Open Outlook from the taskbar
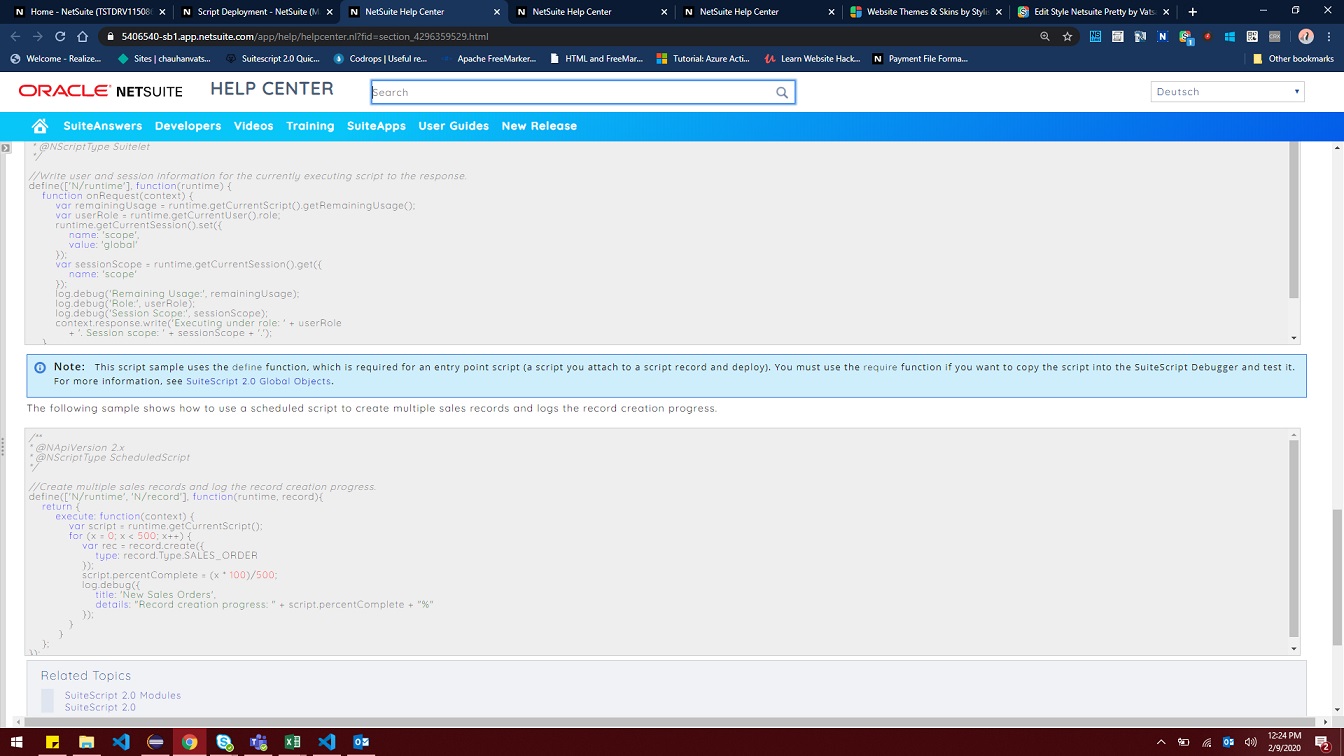This screenshot has height=756, width=1344. [x=361, y=742]
